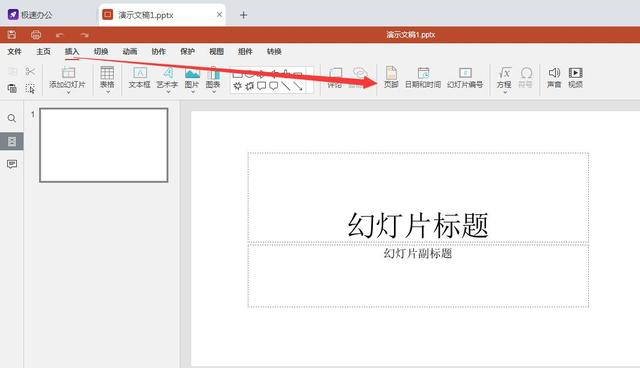Switch to the 协作 tab
The height and width of the screenshot is (368, 640).
[x=158, y=51]
